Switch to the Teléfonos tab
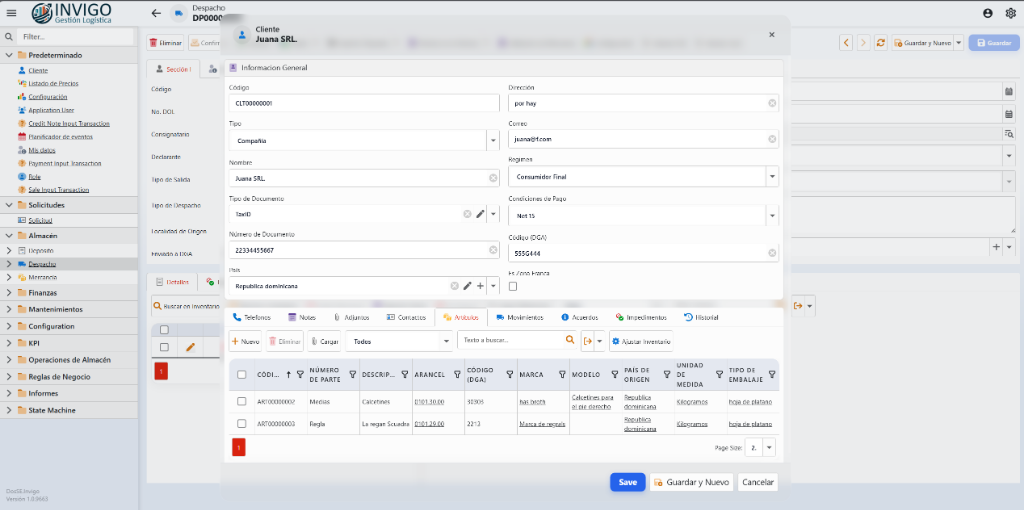This screenshot has width=1024, height=510. 252,317
